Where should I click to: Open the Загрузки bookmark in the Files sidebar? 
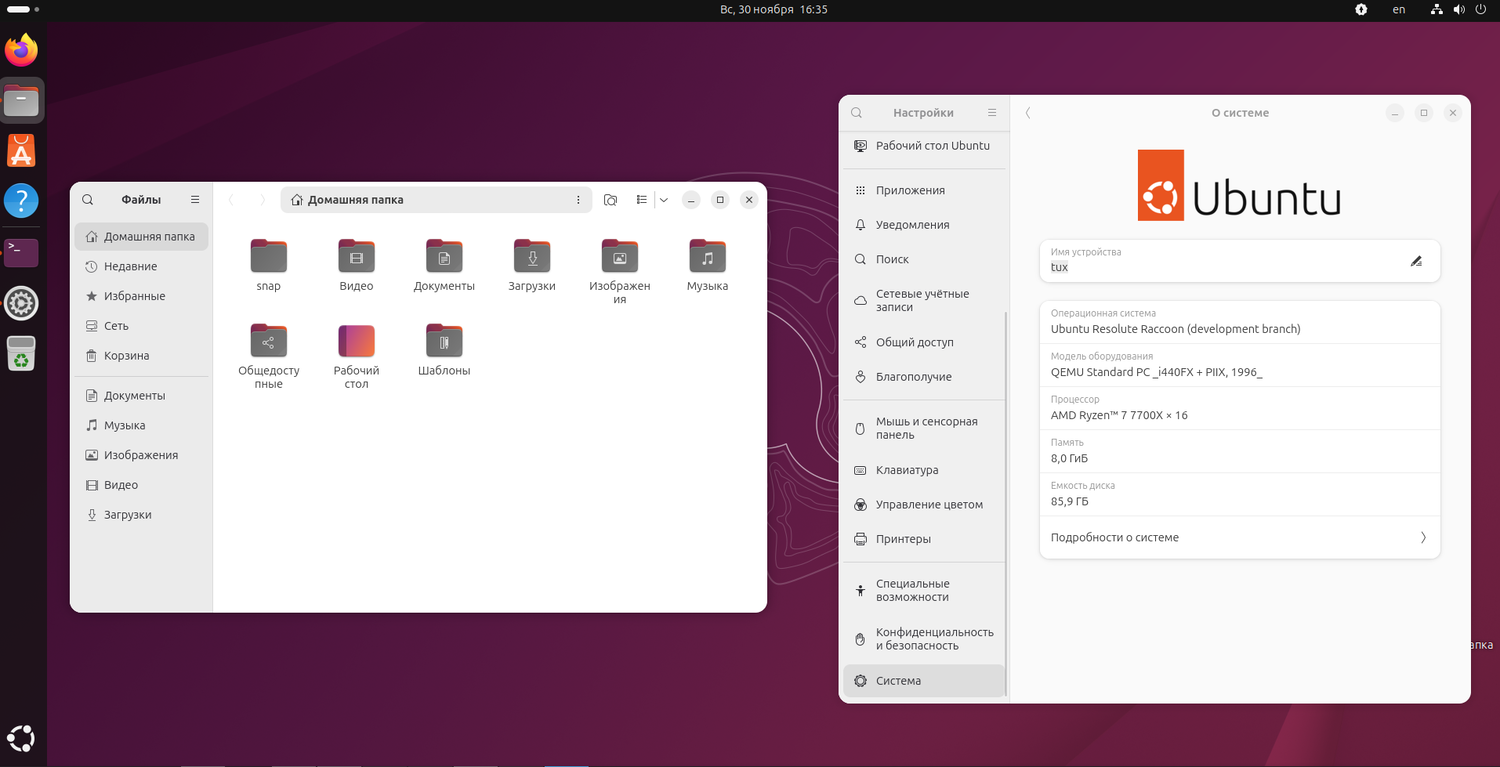pos(141,515)
